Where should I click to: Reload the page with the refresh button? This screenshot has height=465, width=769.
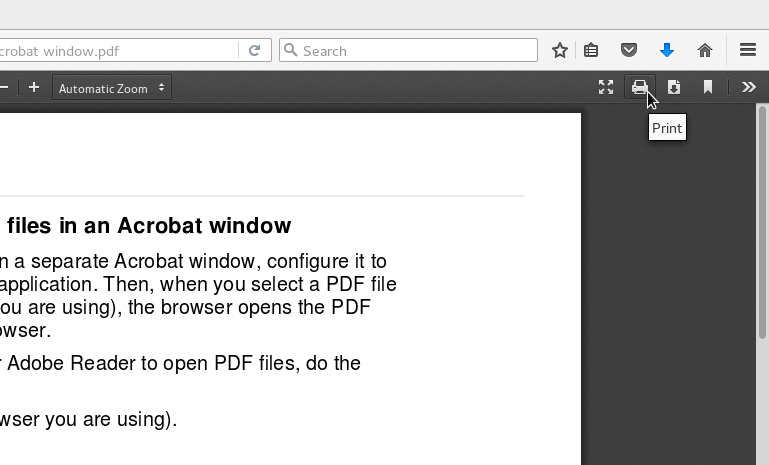pos(255,50)
